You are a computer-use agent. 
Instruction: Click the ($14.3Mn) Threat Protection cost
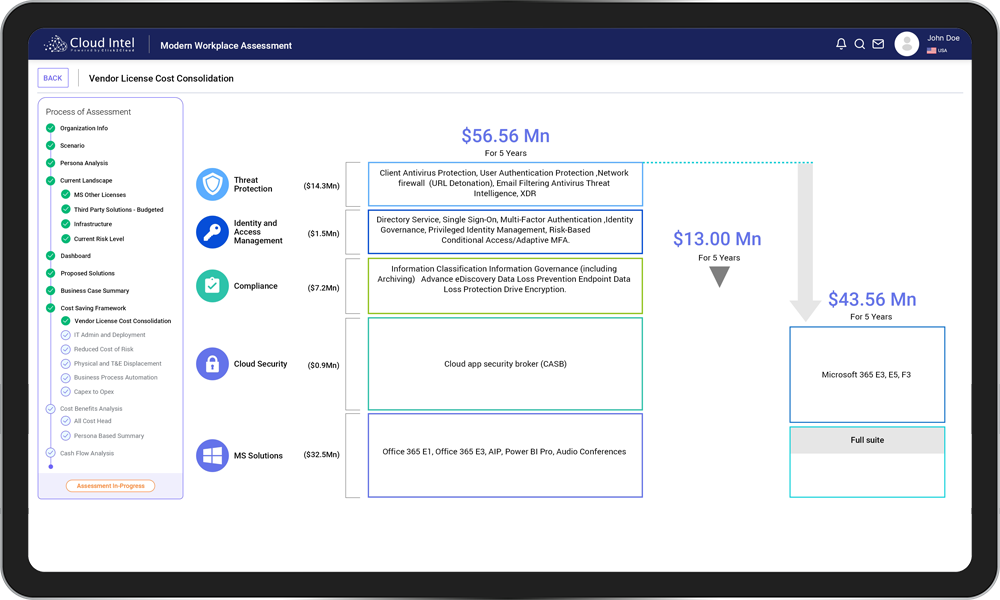(x=321, y=186)
